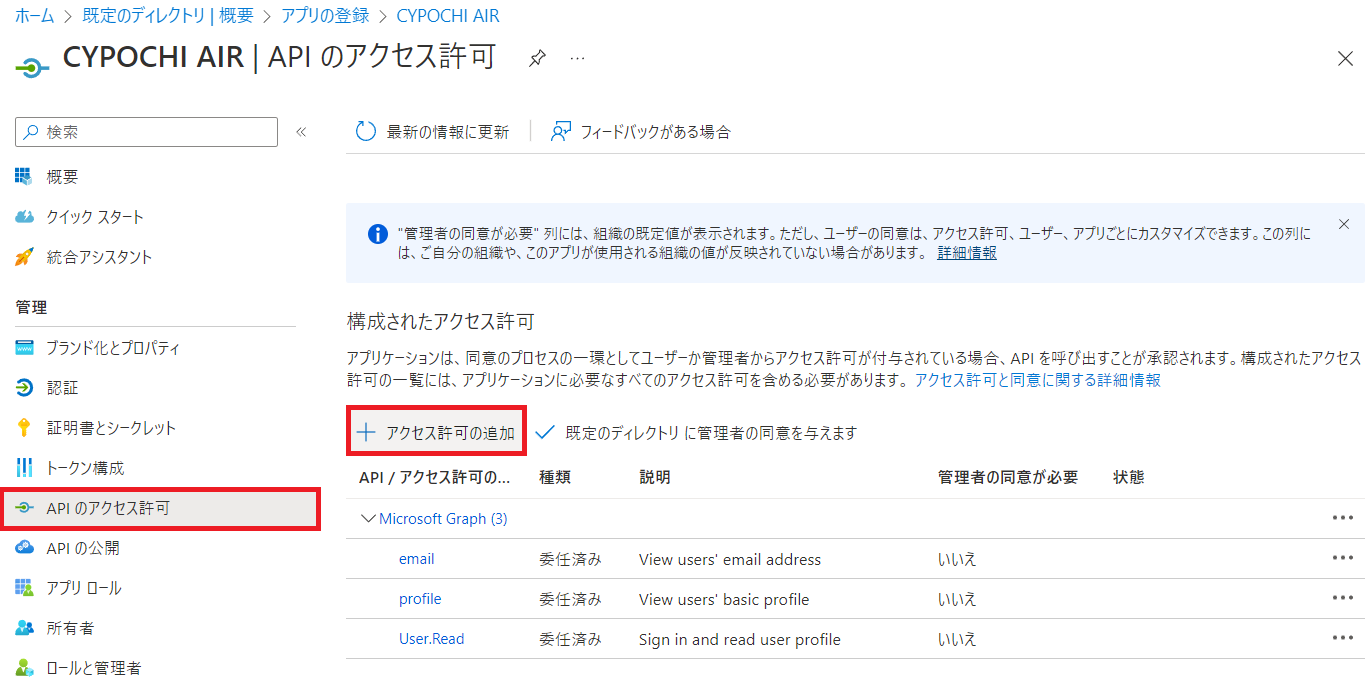Click the ホーム breadcrumb link

click(x=34, y=16)
